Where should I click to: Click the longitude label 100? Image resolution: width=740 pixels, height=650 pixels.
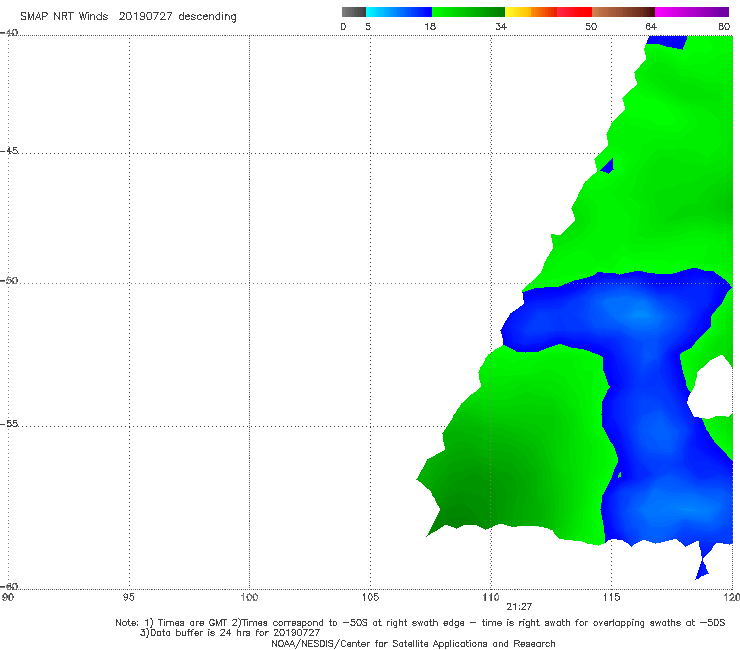click(x=249, y=597)
